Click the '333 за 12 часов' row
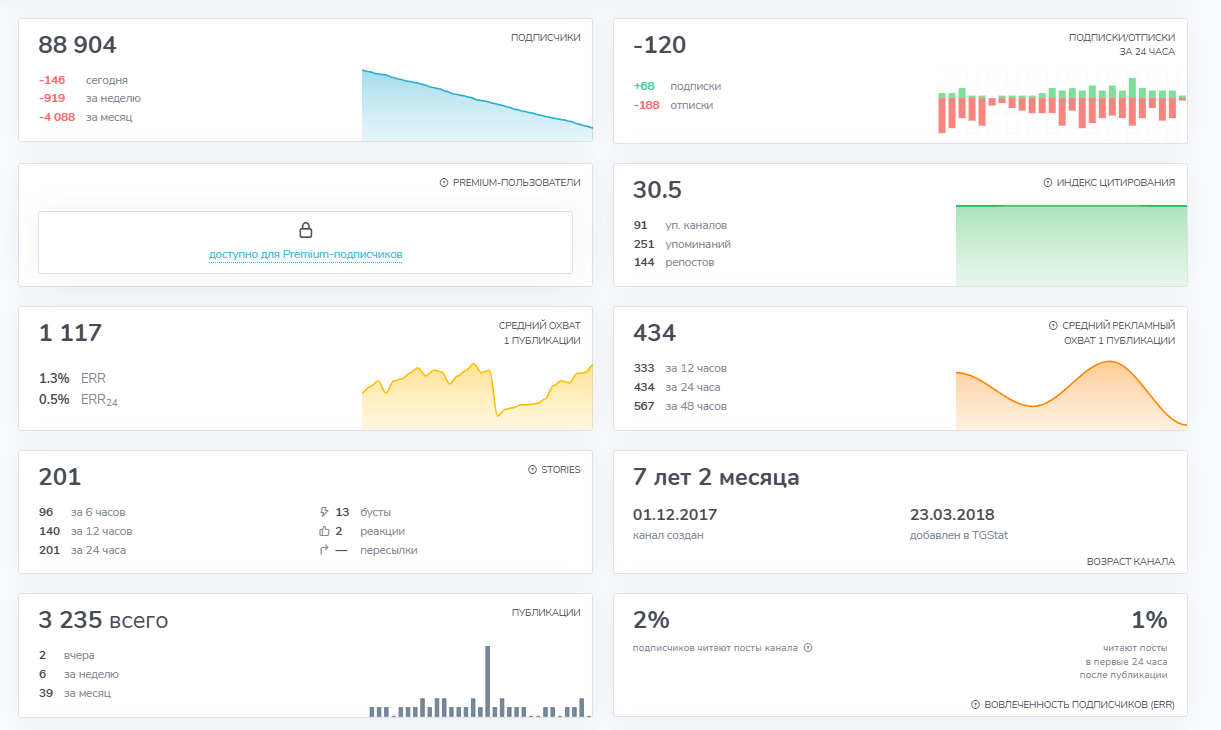Viewport: 1221px width, 730px height. coord(680,368)
